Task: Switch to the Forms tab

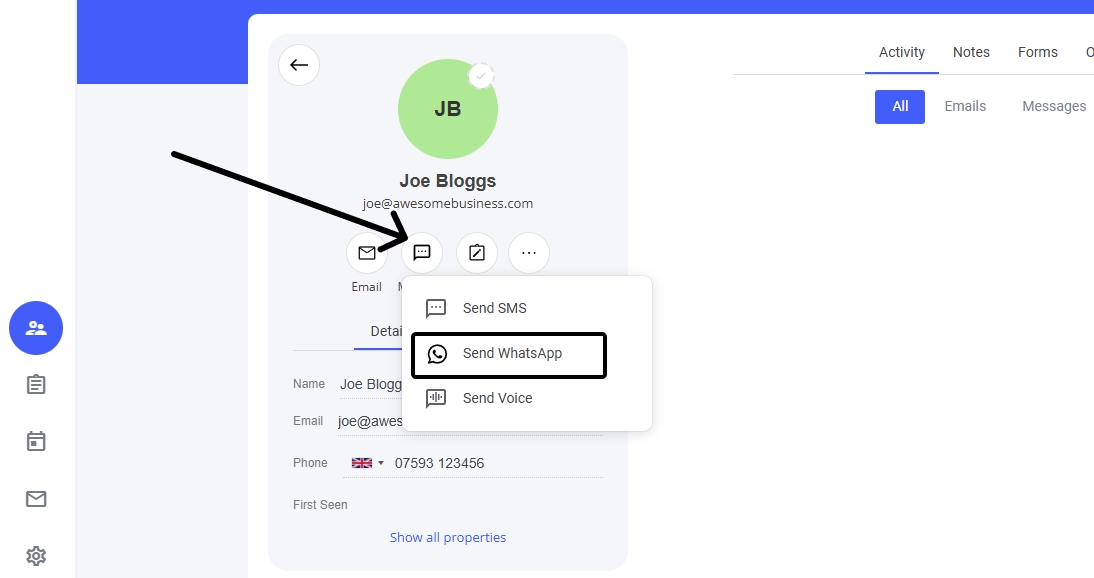Action: point(1037,52)
